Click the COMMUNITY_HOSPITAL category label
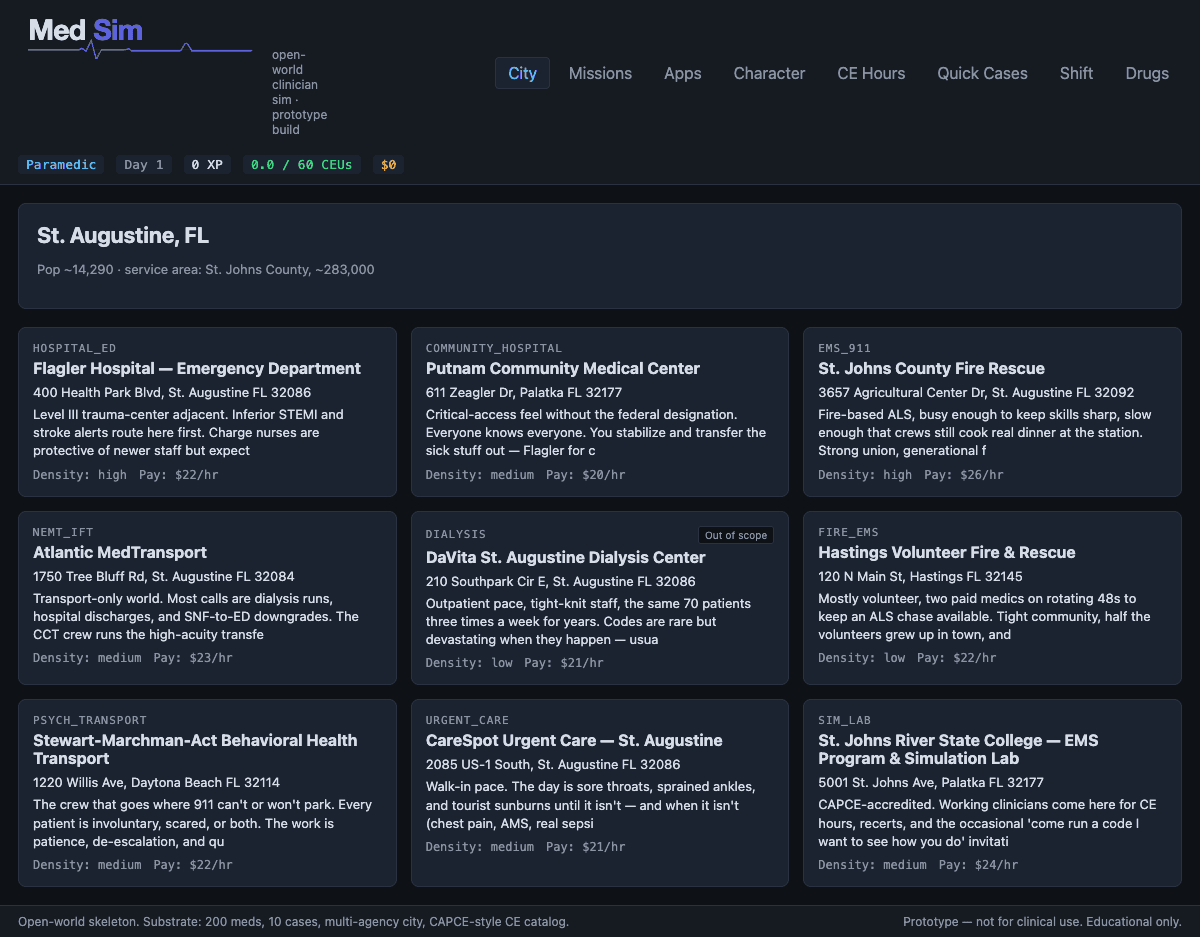 click(x=494, y=348)
